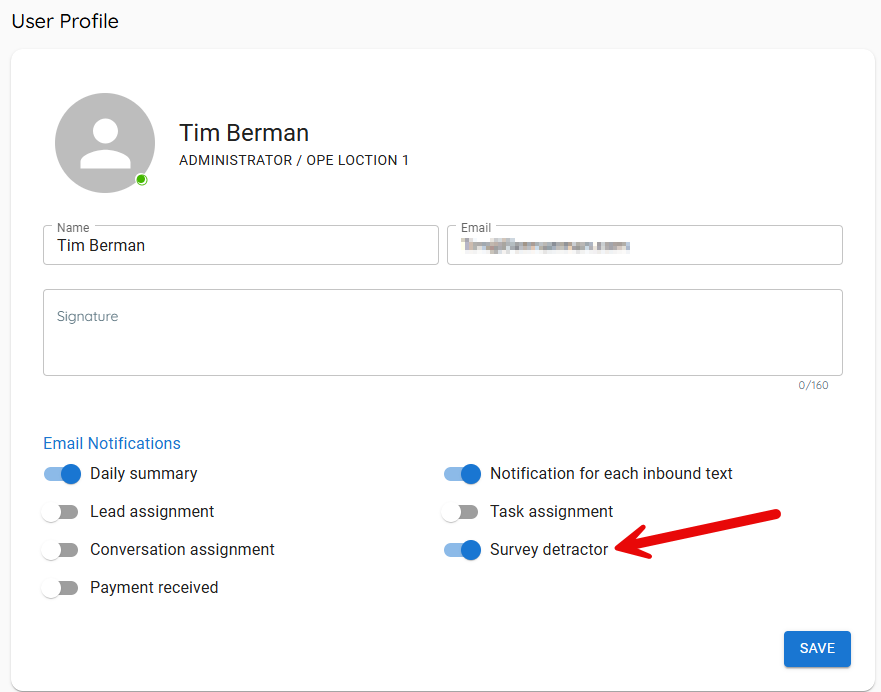Viewport: 881px width, 692px height.
Task: Click the 'Task assignment' label text
Action: [x=551, y=512]
